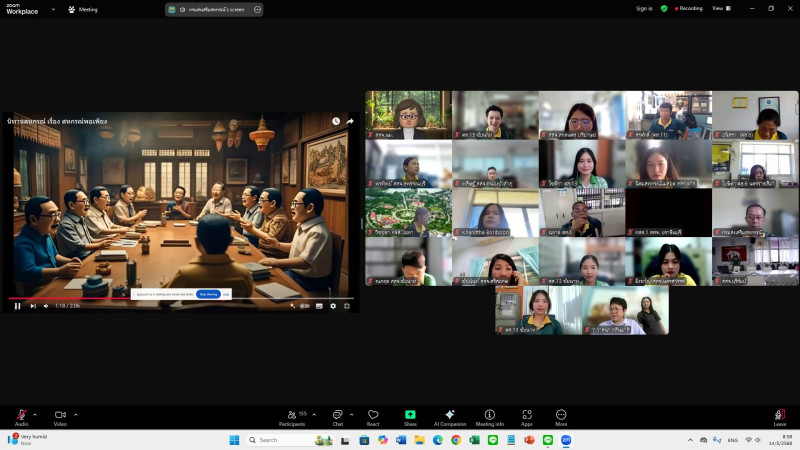Image resolution: width=800 pixels, height=450 pixels.
Task: Open the video player settings gear
Action: (333, 306)
